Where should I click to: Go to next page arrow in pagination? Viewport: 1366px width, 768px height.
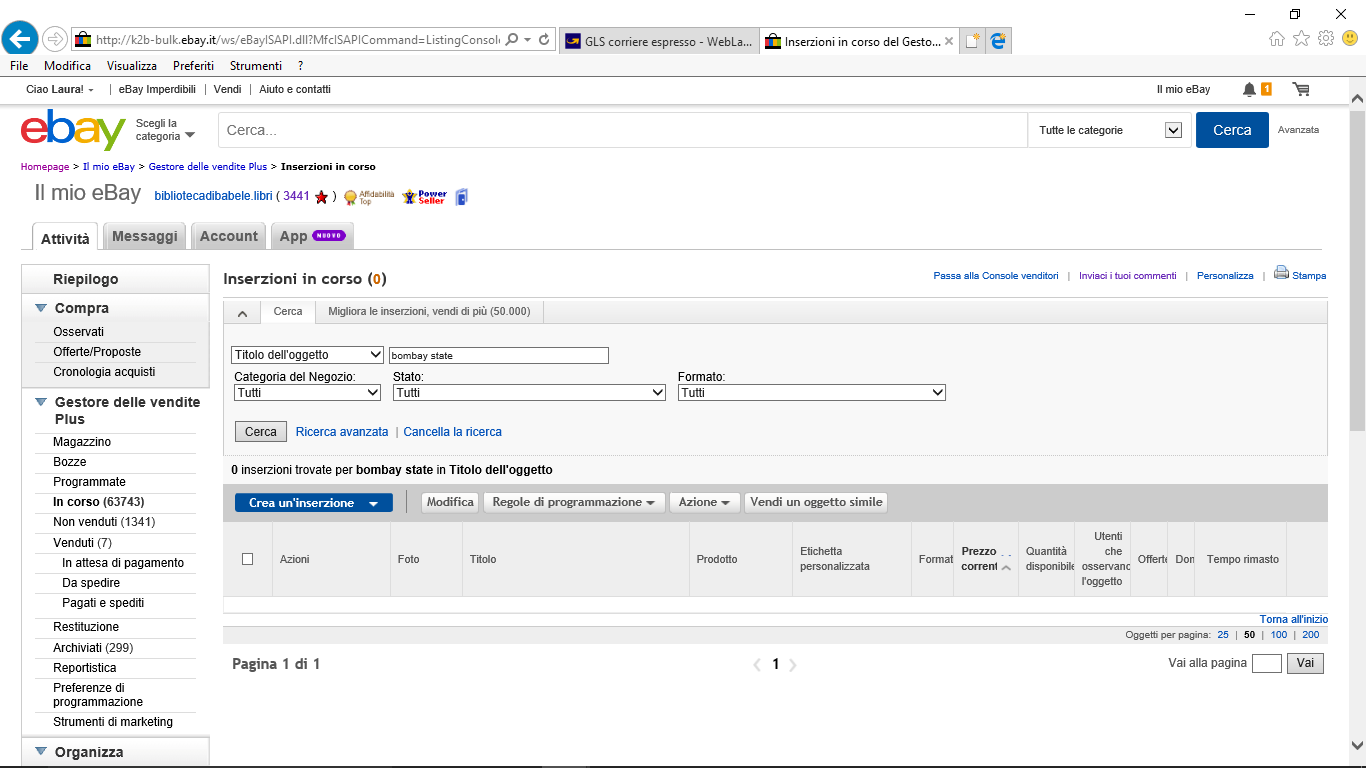[793, 664]
